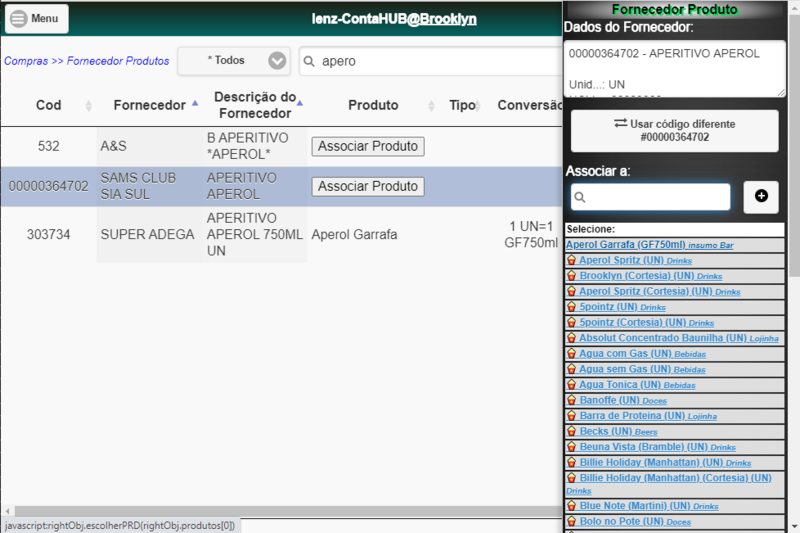Open the Fornecedor Produtos breadcrumb link
800x533 pixels.
point(118,61)
